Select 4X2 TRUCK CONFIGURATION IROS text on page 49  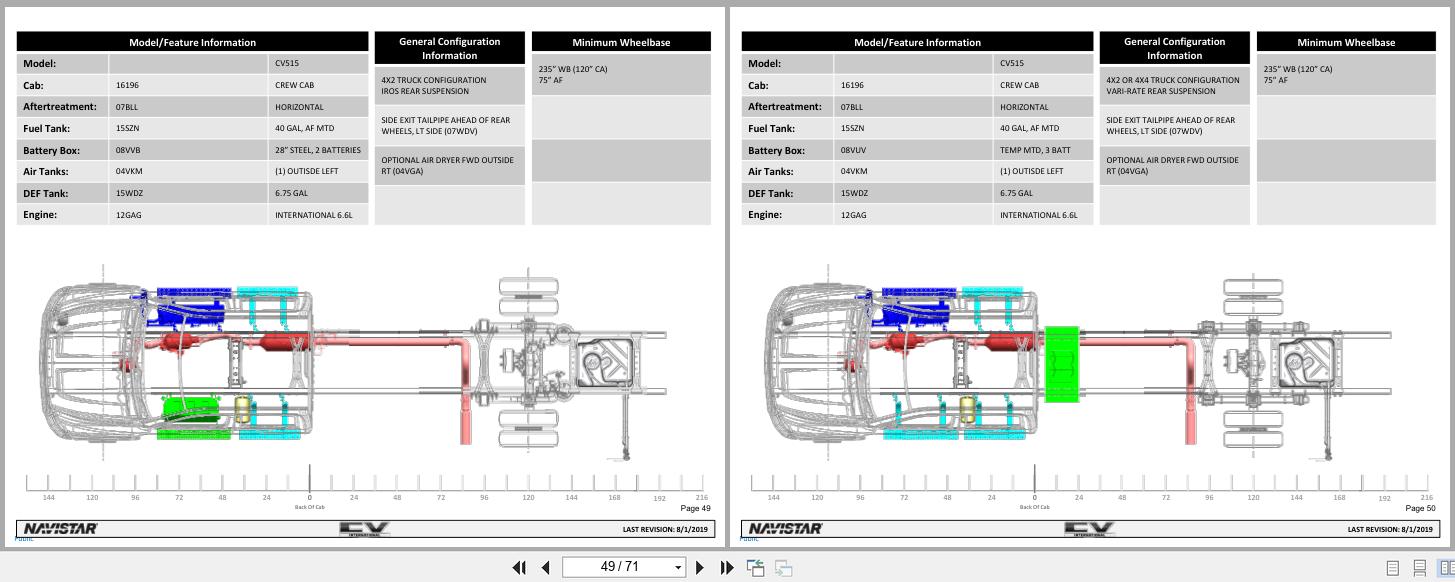[433, 85]
